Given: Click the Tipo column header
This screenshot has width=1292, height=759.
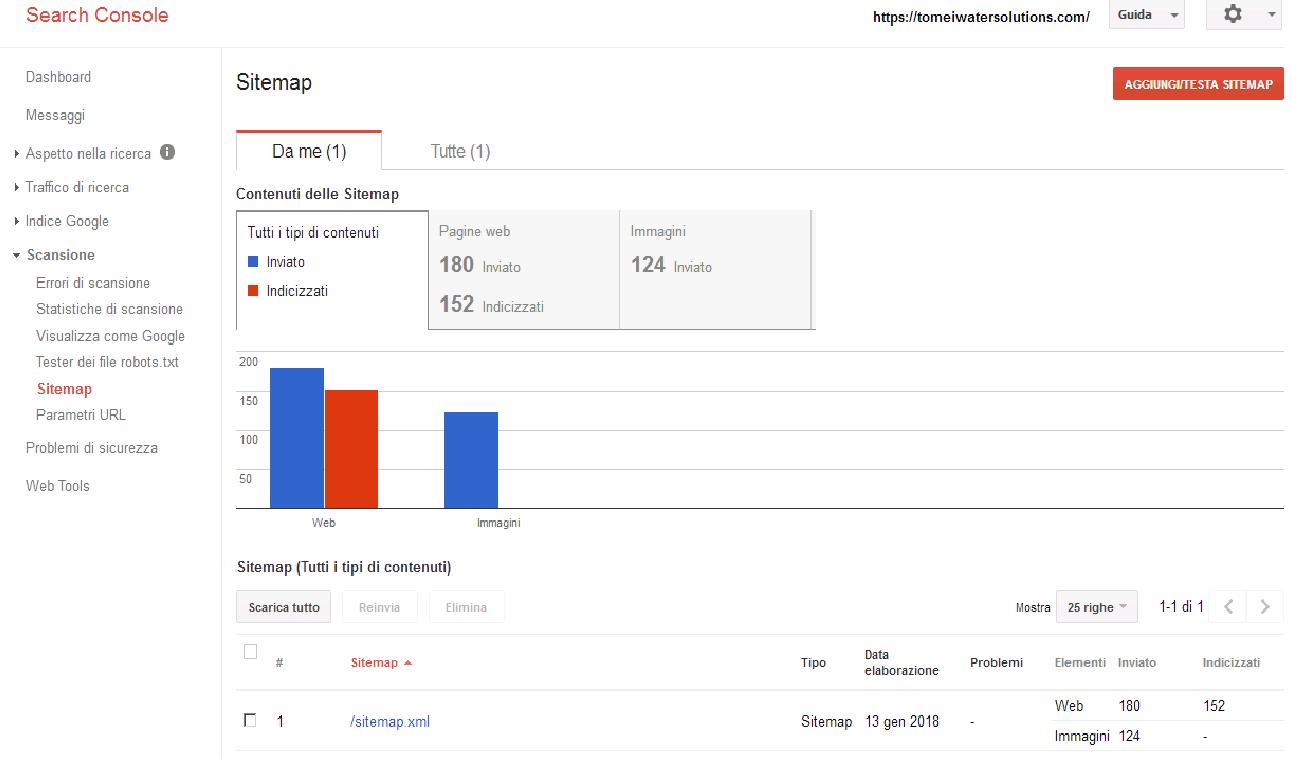Looking at the screenshot, I should pos(814,663).
